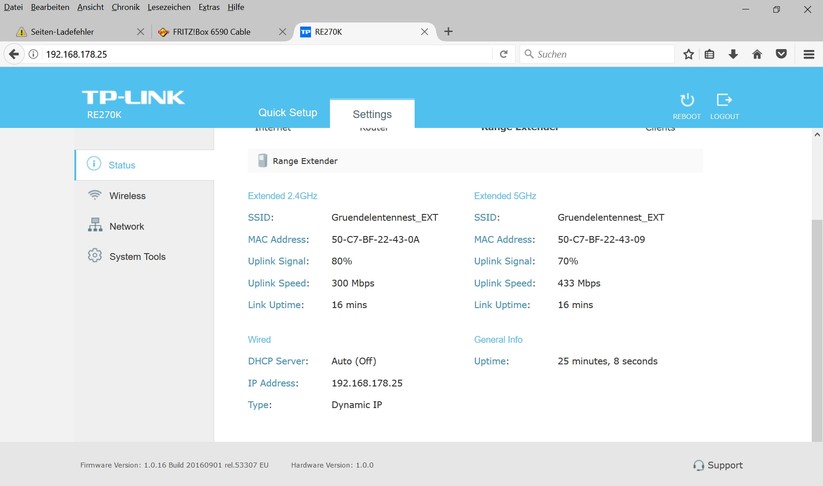Close the Seiten-Ladefehler tab
The image size is (823, 486).
(140, 31)
